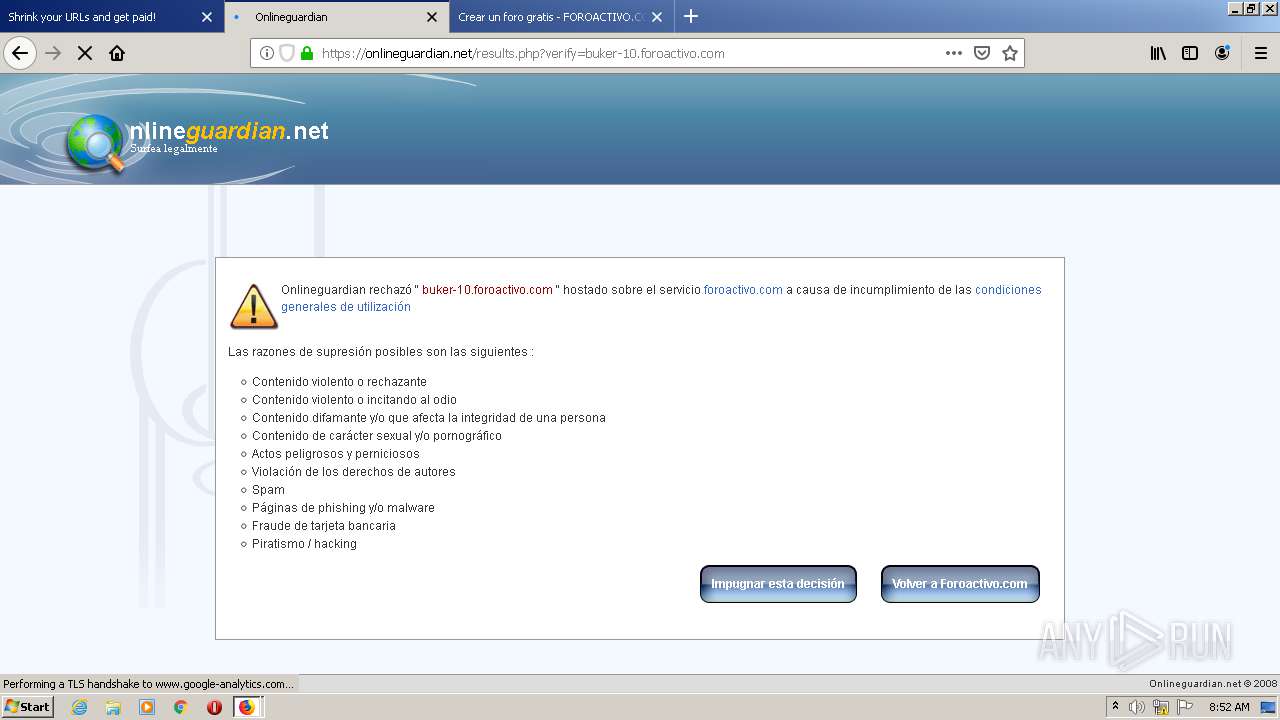The width and height of the screenshot is (1280, 720).
Task: Click Show desktop button in tray
Action: coord(1270,707)
